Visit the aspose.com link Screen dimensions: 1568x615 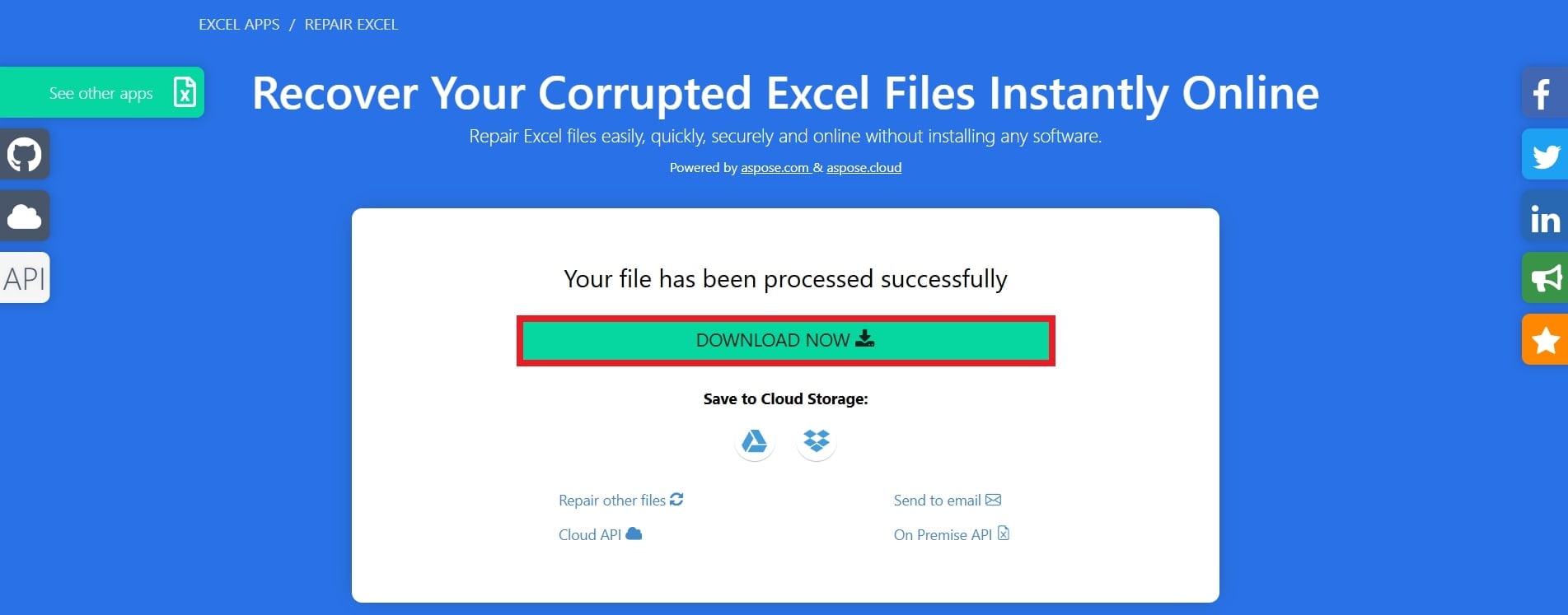[775, 168]
